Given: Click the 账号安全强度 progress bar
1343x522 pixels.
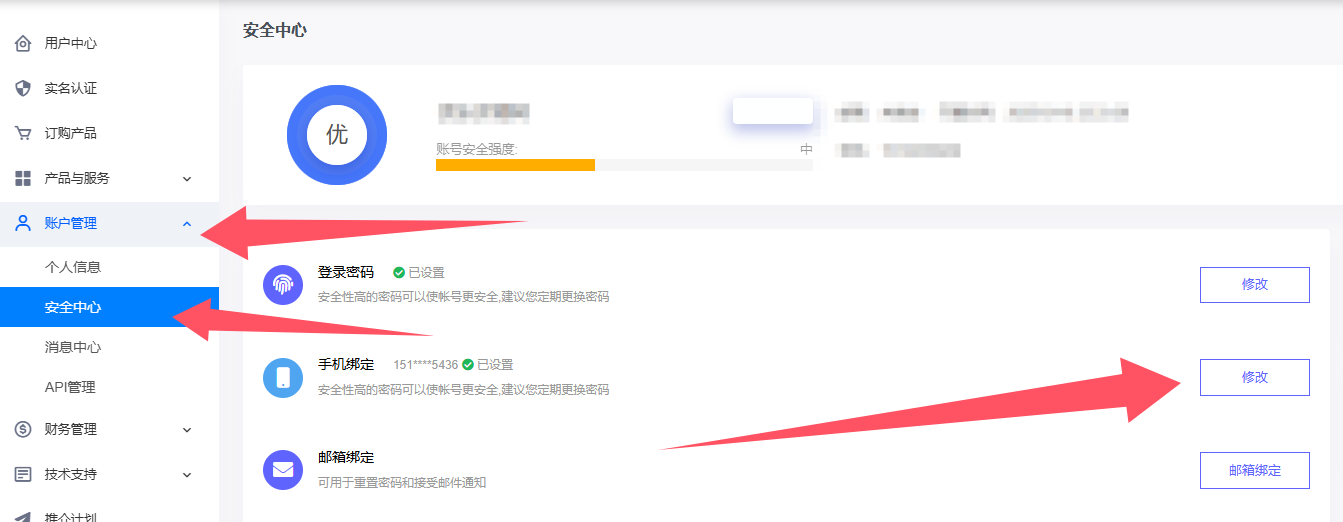Looking at the screenshot, I should pos(623,165).
